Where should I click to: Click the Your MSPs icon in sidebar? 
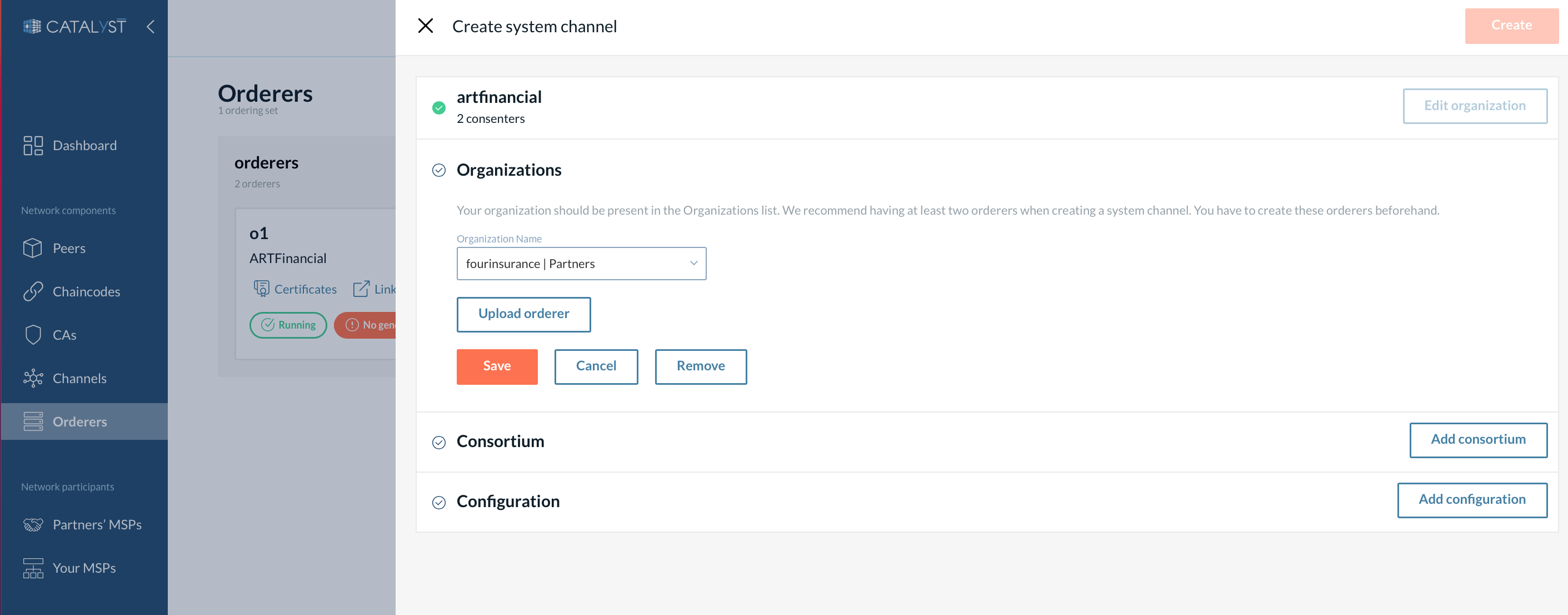coord(33,567)
